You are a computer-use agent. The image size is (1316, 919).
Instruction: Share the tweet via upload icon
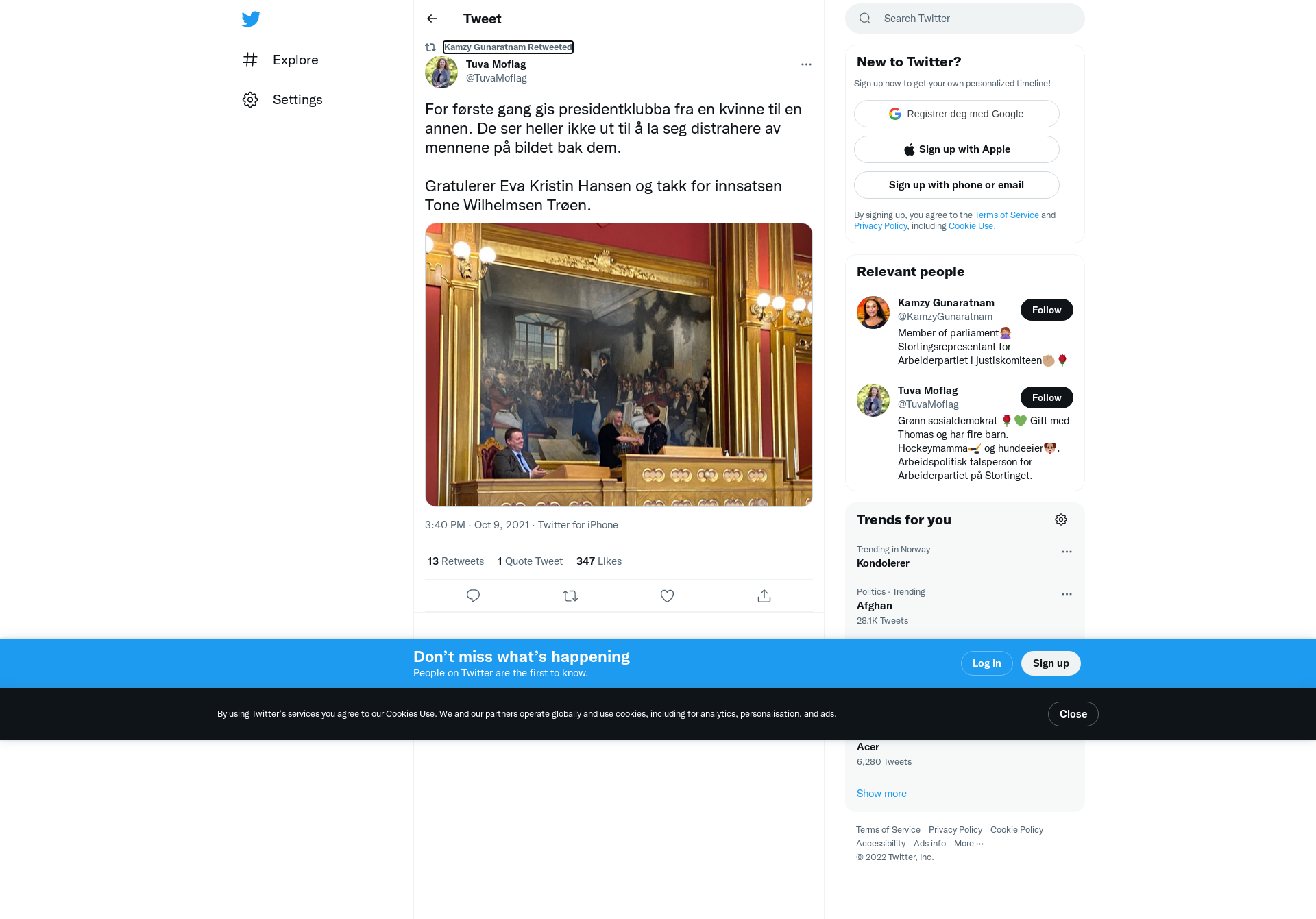(764, 596)
